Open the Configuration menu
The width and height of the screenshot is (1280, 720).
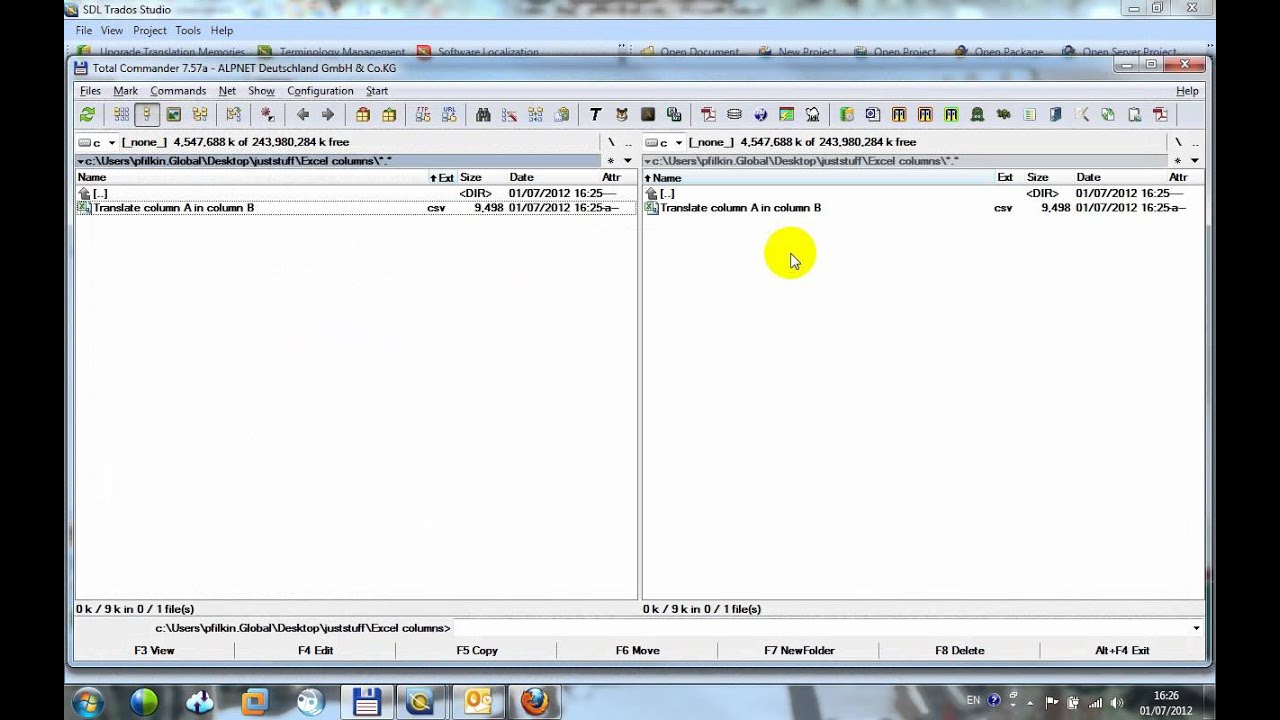[x=320, y=91]
